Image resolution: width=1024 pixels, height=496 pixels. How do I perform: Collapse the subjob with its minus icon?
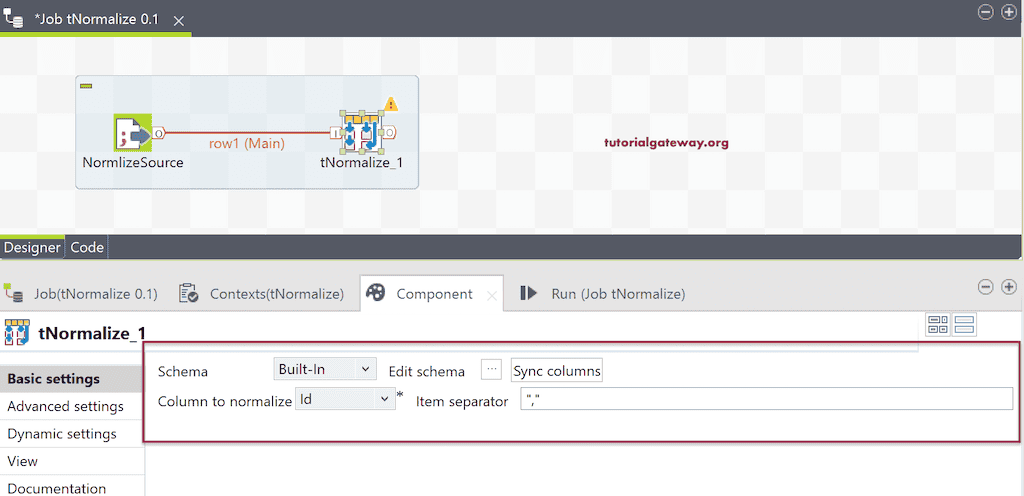click(x=86, y=86)
